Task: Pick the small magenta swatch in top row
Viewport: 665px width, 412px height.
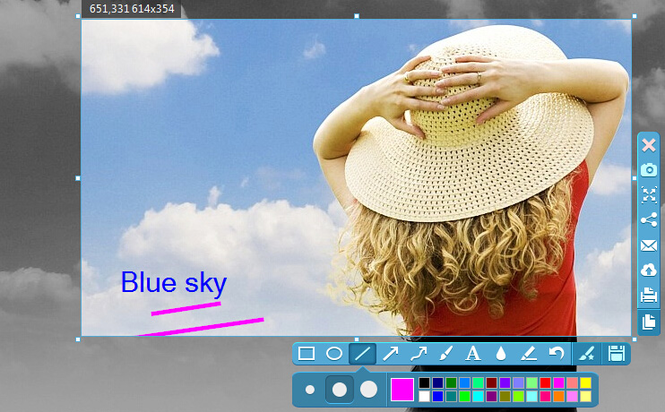Action: (559, 383)
